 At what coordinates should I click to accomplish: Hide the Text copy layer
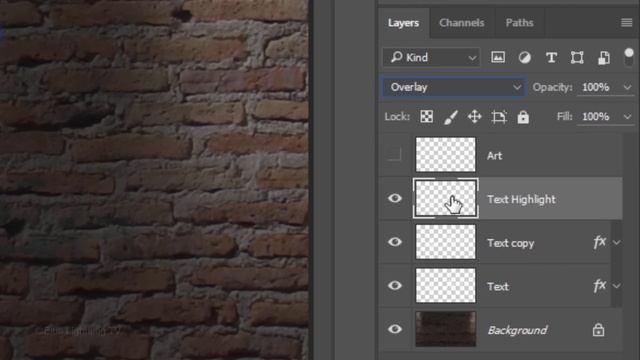[x=395, y=242]
